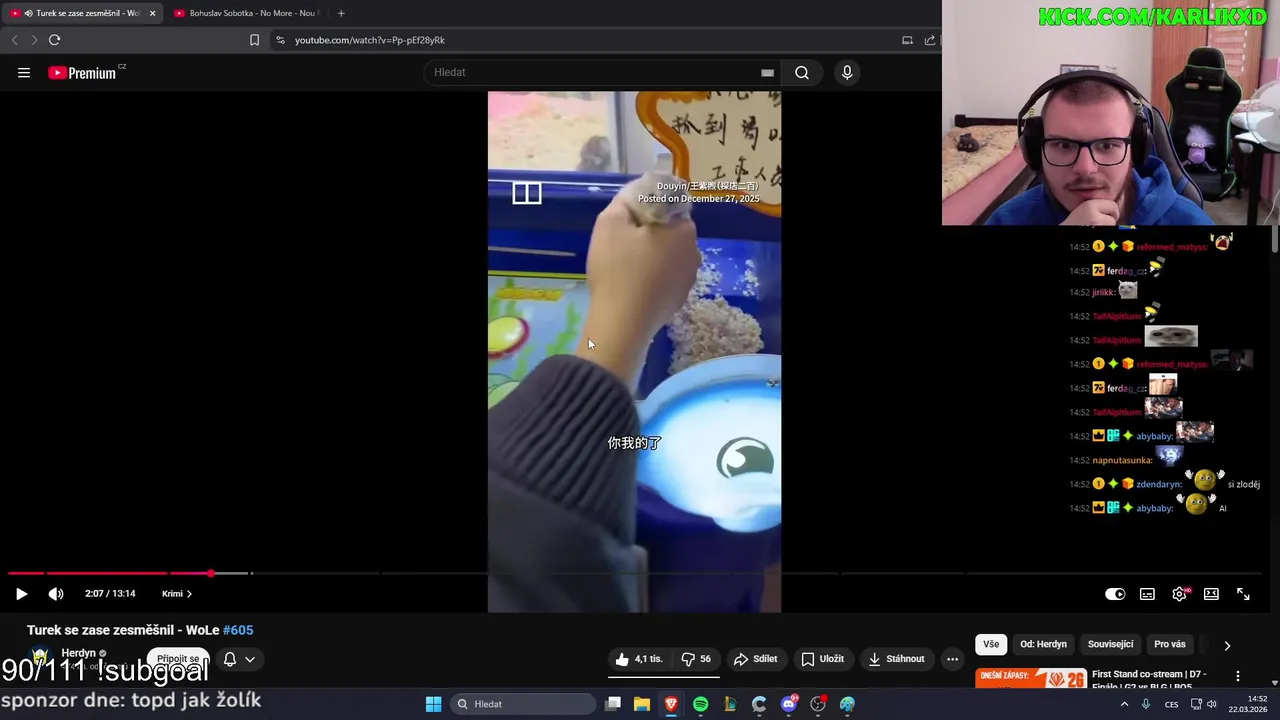
Task: Open the Krimi chapter list
Action: coord(177,594)
